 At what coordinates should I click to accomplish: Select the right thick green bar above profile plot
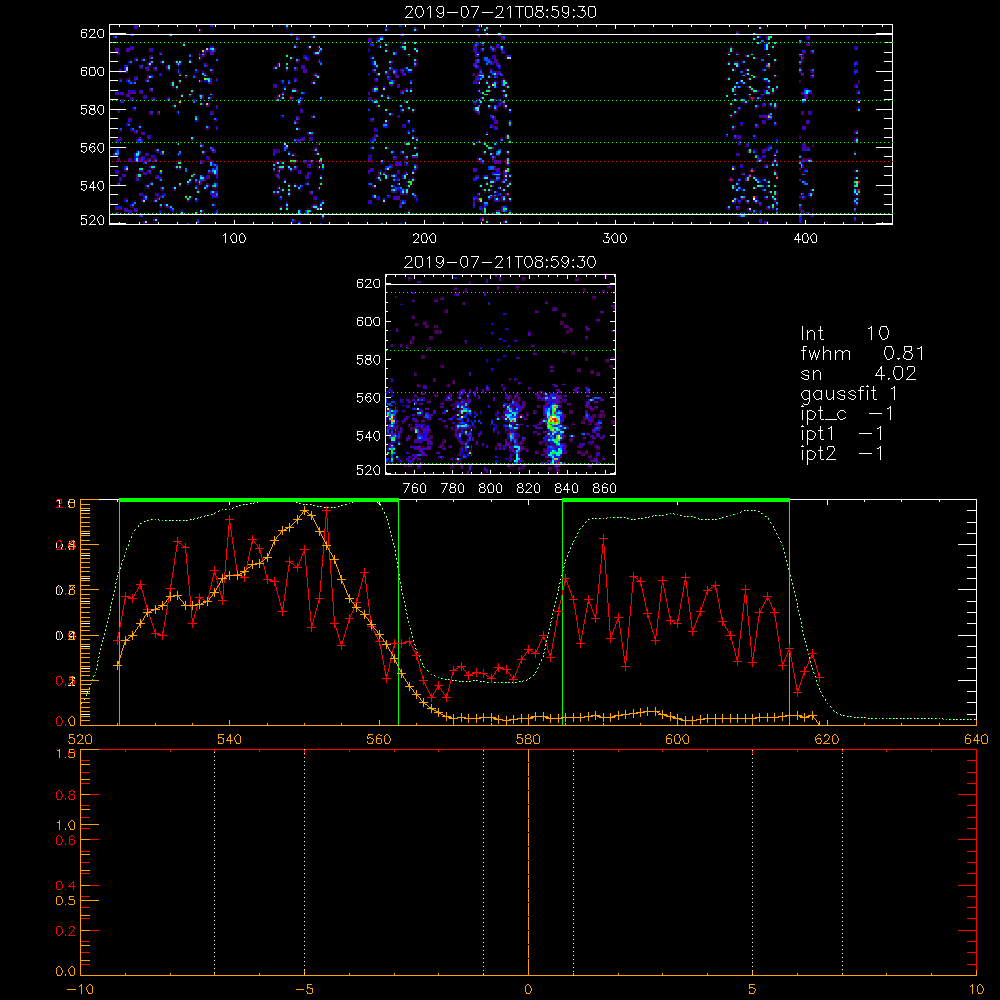(676, 501)
